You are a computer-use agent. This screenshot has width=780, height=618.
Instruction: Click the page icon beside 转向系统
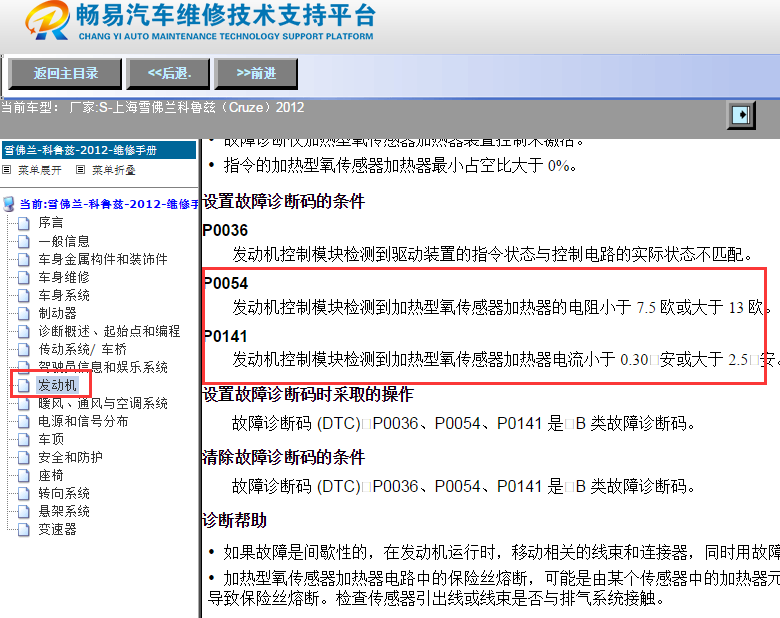pyautogui.click(x=23, y=494)
